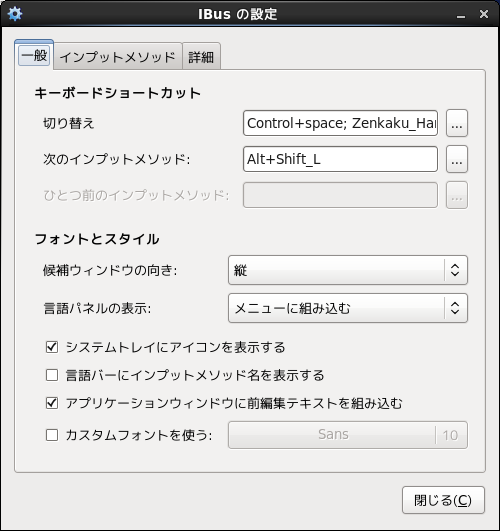Viewport: 500px width, 531px height.
Task: Switch to the 一般 tab
Action: point(34,55)
